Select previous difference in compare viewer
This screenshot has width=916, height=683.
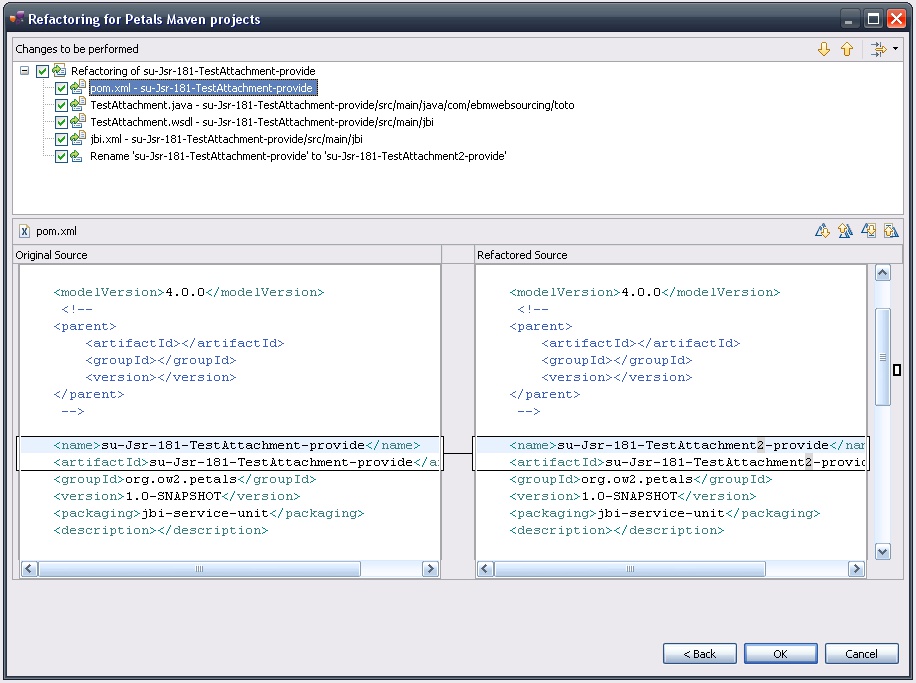[845, 231]
